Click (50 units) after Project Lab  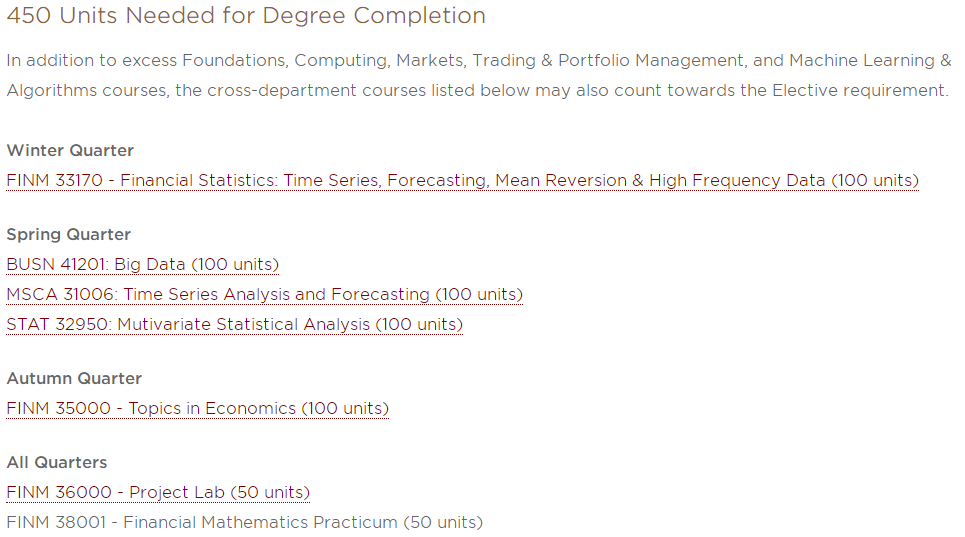click(x=270, y=493)
